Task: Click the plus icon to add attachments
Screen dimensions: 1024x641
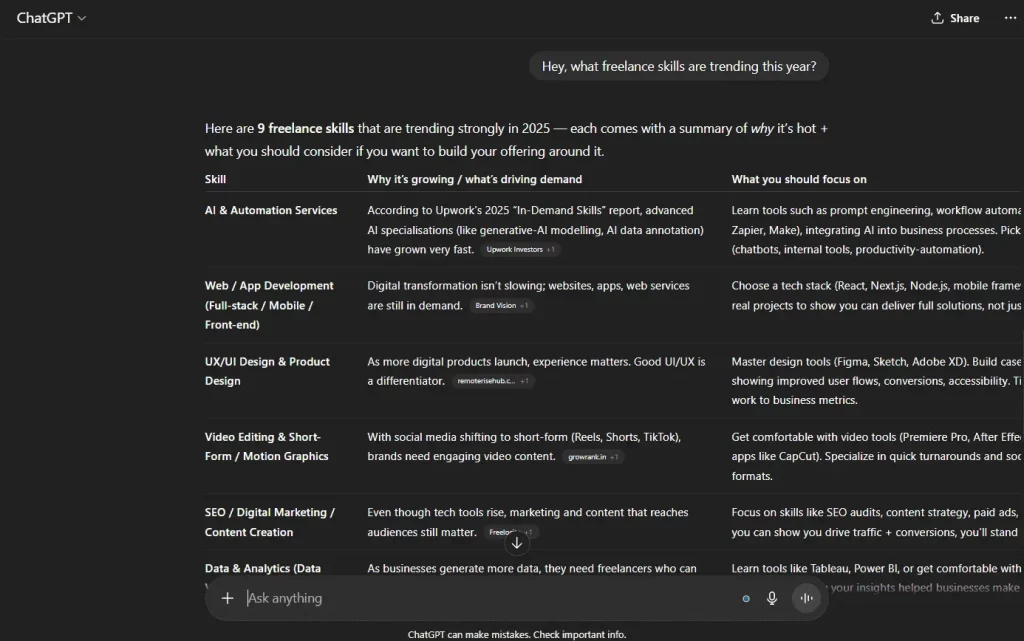Action: pos(227,598)
